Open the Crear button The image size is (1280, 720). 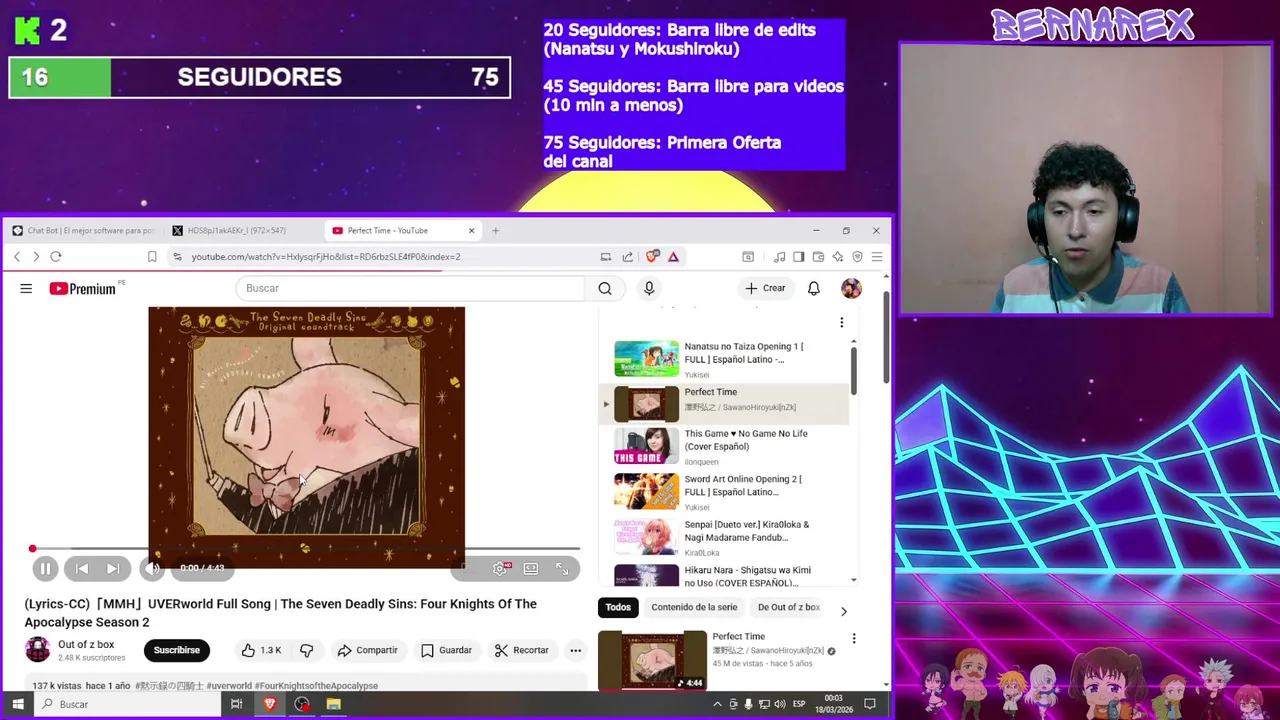pos(766,288)
